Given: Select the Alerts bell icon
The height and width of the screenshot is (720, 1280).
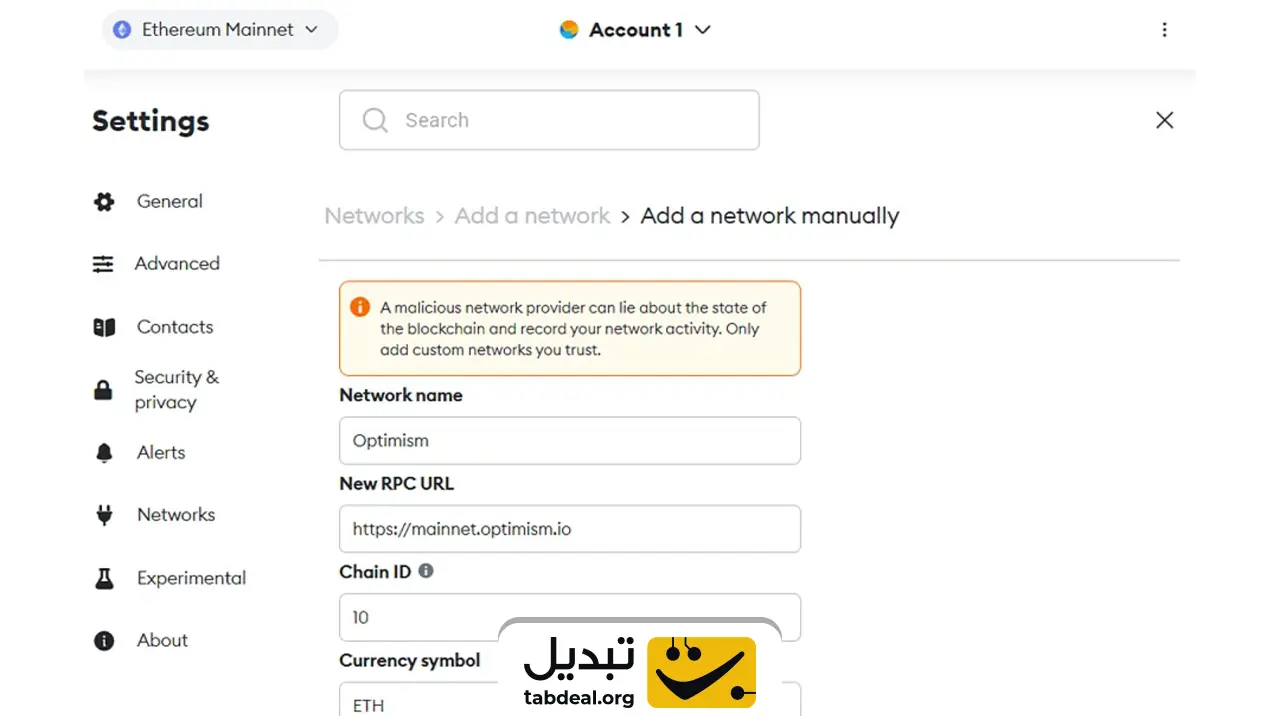Looking at the screenshot, I should (104, 452).
